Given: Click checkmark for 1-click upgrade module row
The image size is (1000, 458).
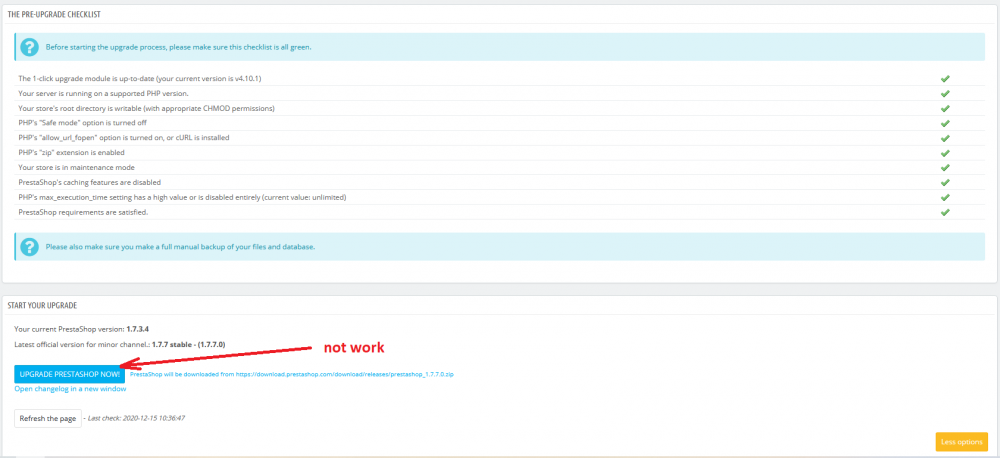Looking at the screenshot, I should click(x=945, y=78).
